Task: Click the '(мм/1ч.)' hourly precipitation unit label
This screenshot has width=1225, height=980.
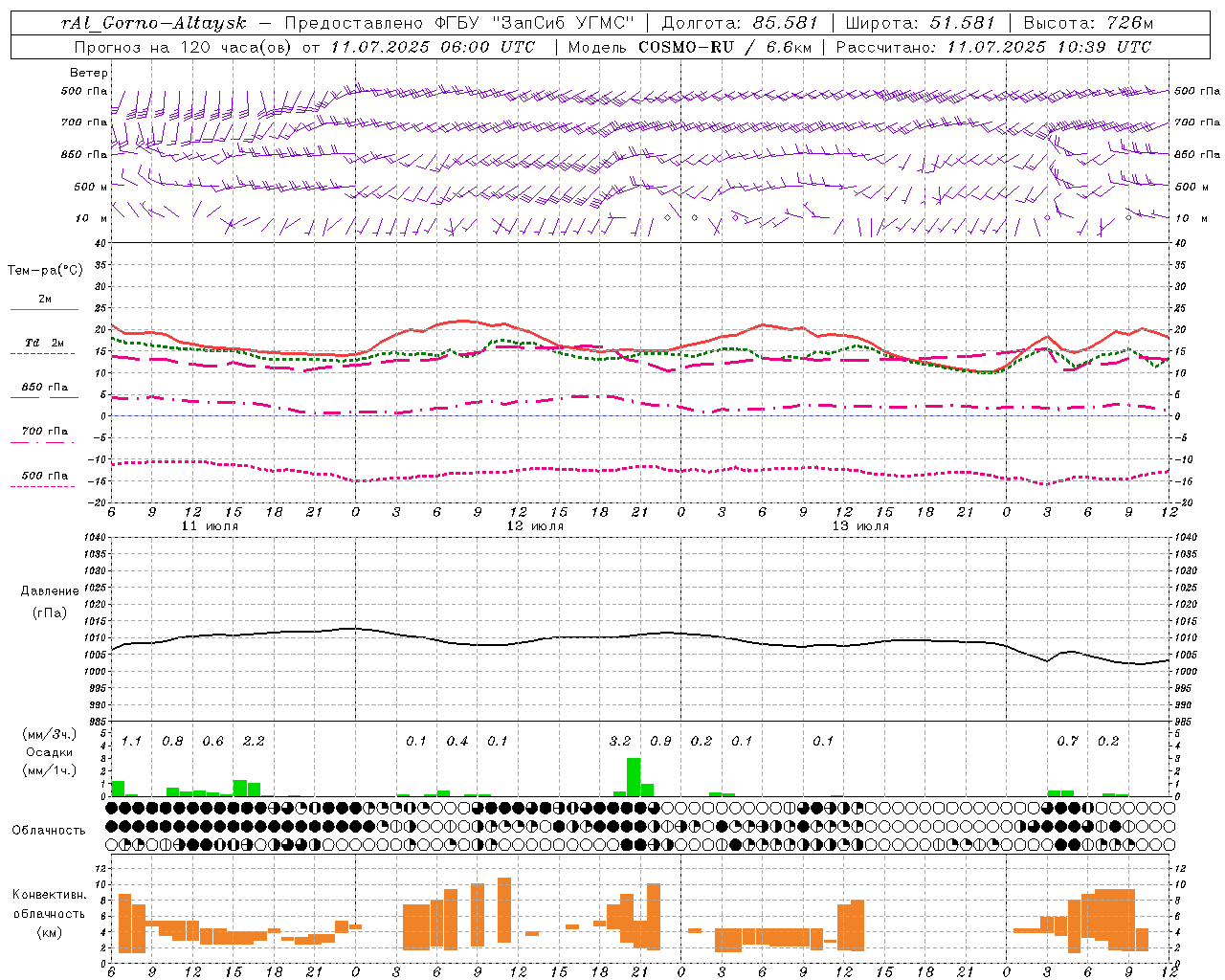Action: click(50, 769)
